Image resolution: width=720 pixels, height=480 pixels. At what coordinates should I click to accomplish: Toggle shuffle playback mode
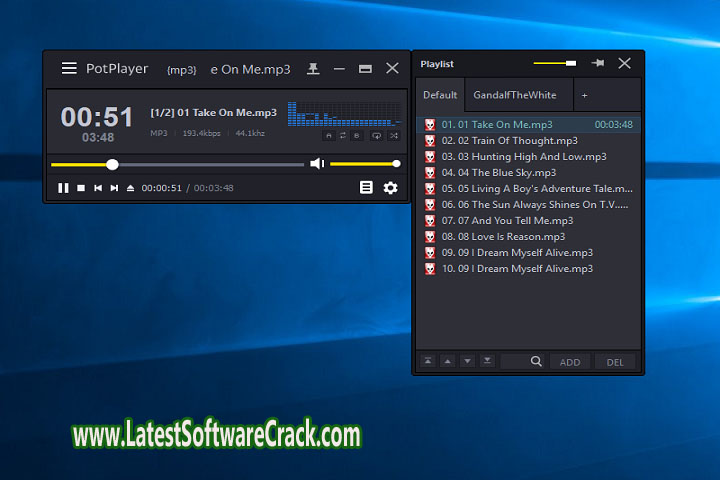[393, 134]
